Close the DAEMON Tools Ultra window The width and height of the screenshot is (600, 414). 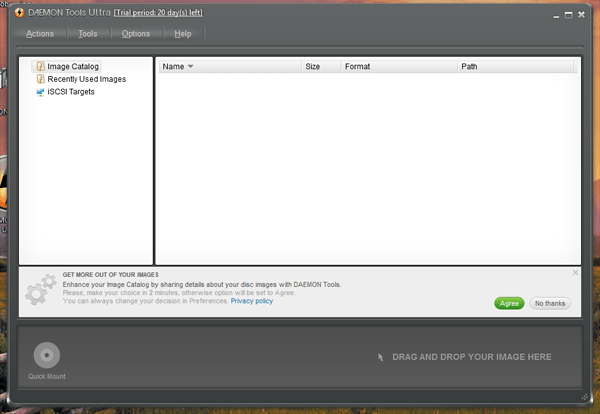click(x=581, y=15)
